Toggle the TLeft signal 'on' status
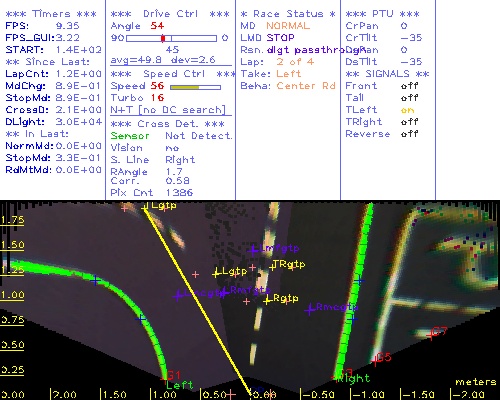The width and height of the screenshot is (500, 400). coord(407,110)
